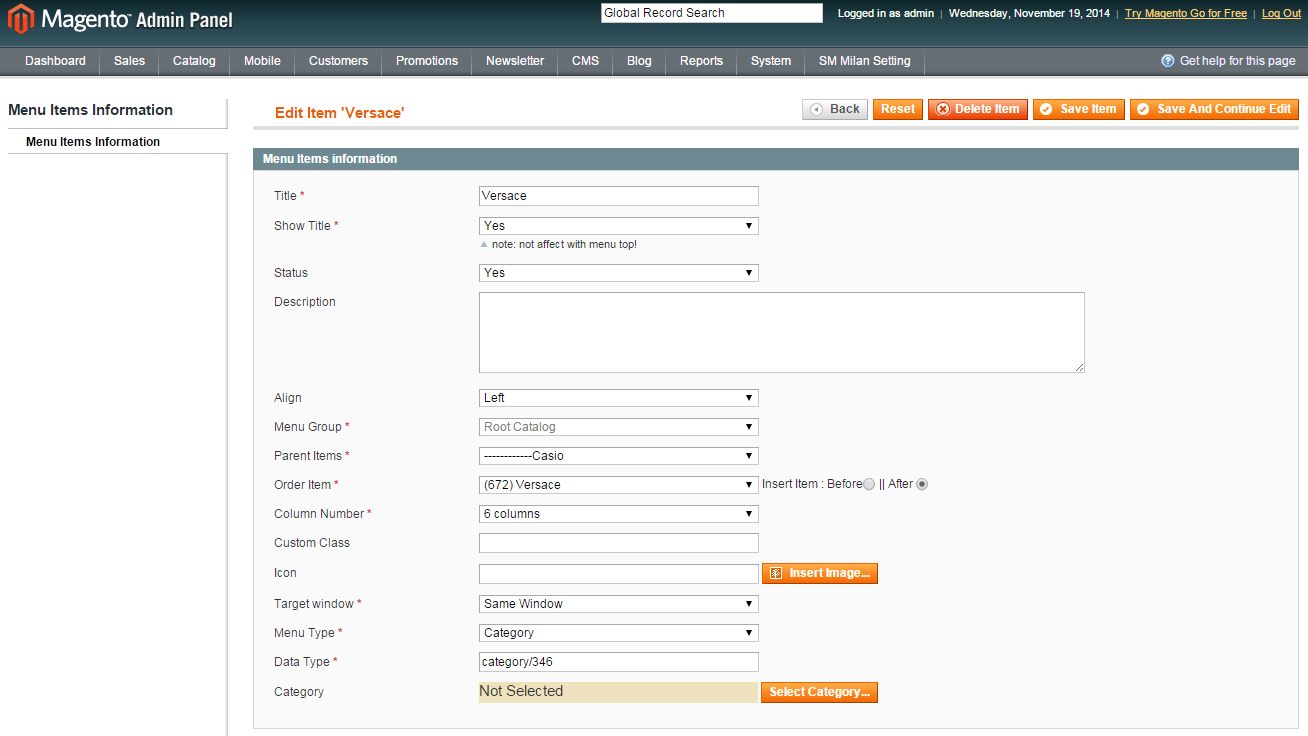Open the Target window dropdown
The height and width of the screenshot is (736, 1308).
619,604
